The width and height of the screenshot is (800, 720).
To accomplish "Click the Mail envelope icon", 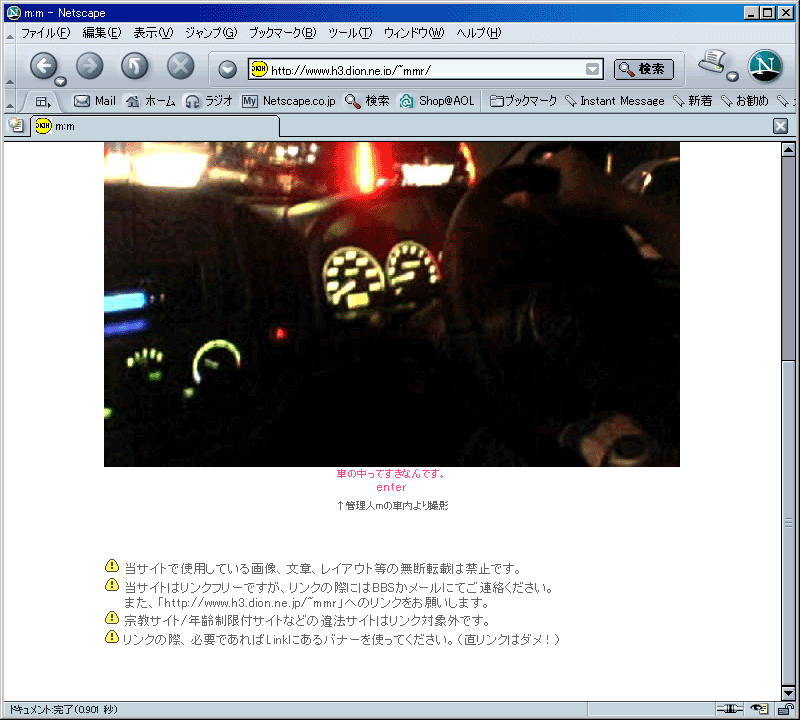I will [82, 101].
